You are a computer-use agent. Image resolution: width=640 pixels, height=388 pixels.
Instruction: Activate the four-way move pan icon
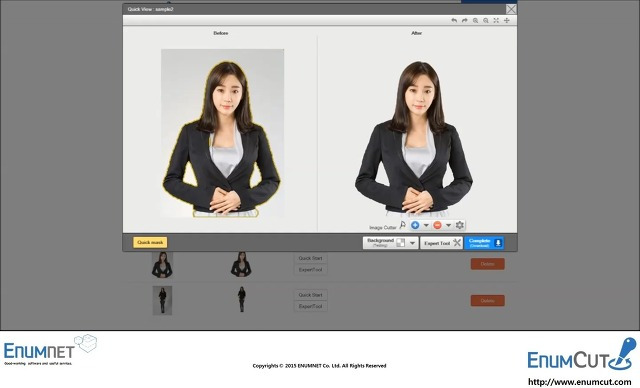click(507, 20)
